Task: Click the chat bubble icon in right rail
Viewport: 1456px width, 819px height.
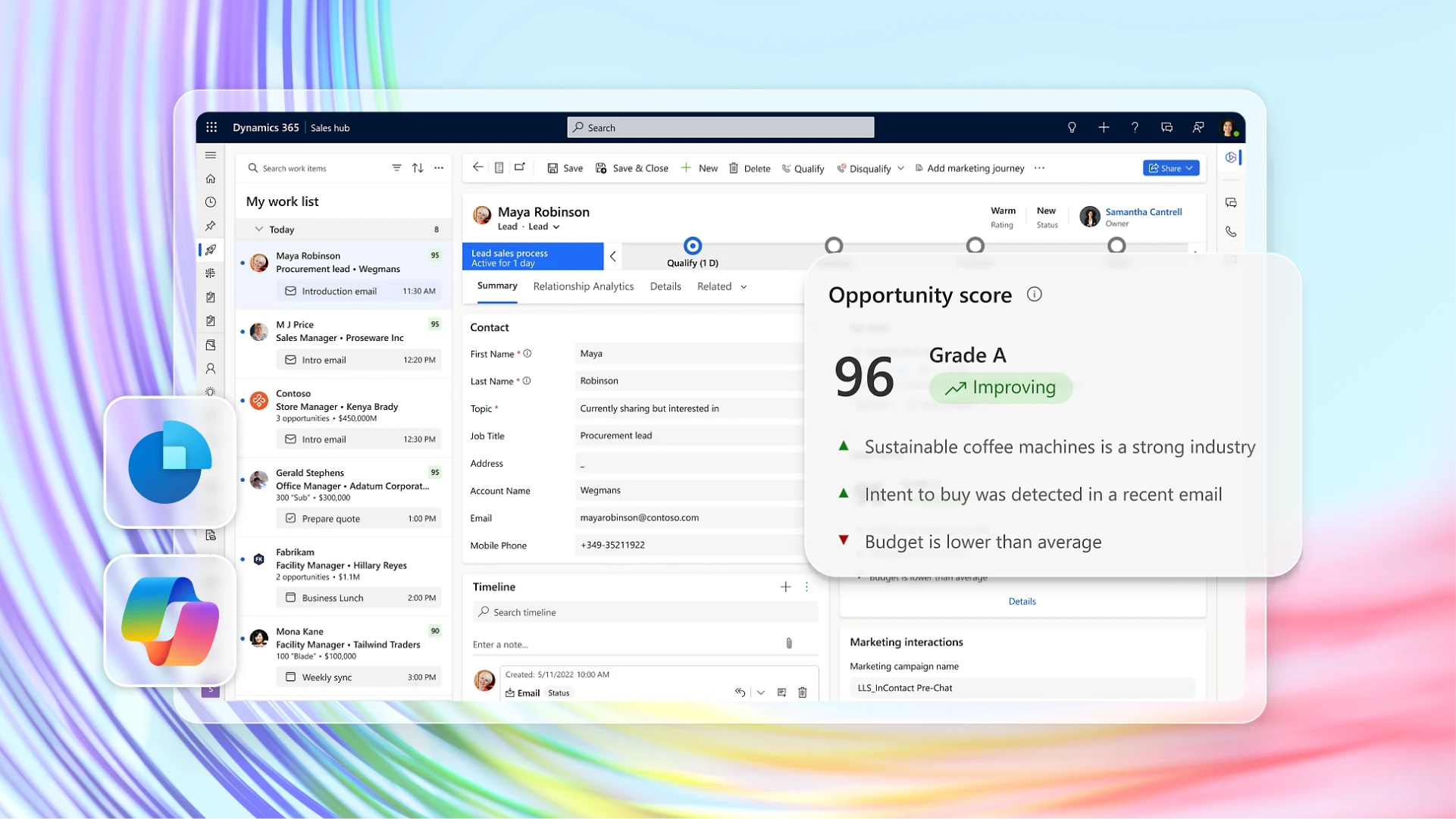Action: [1231, 203]
